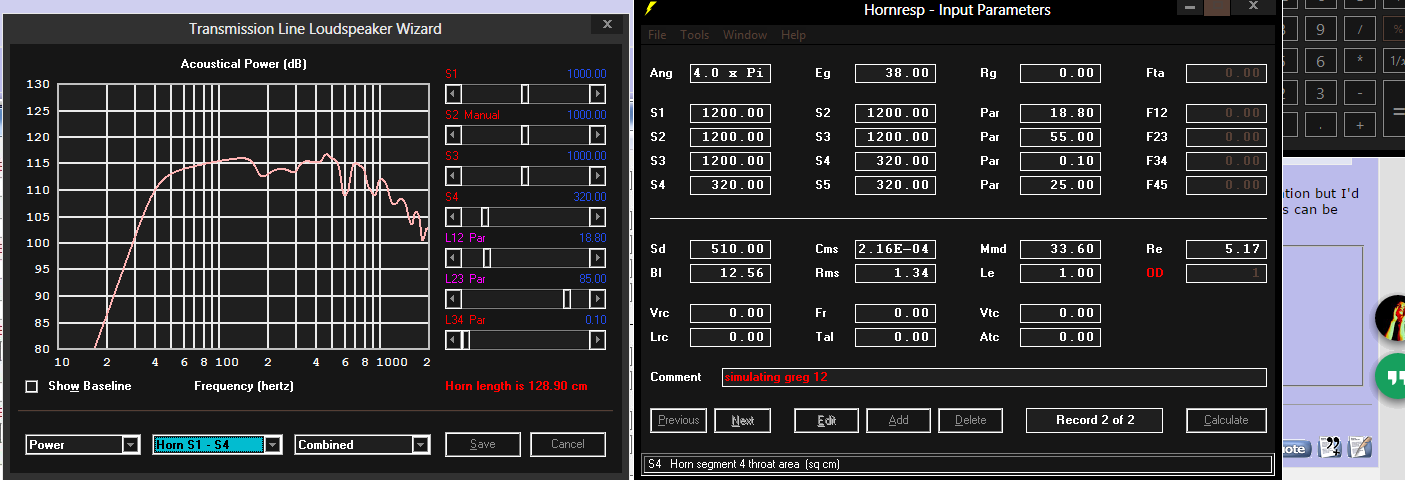
Task: Click the S3 slider left arrow
Action: tap(453, 175)
